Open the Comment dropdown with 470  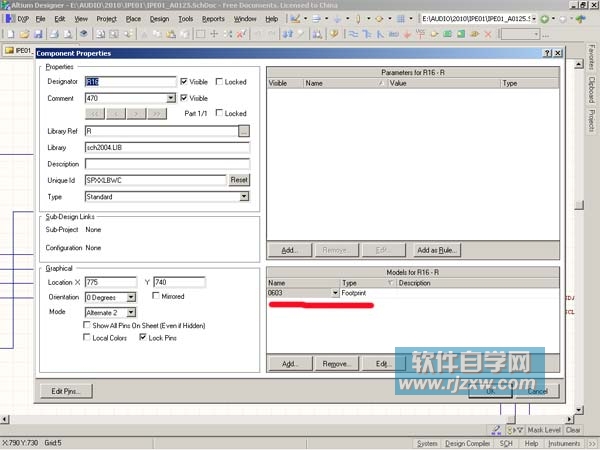(171, 98)
